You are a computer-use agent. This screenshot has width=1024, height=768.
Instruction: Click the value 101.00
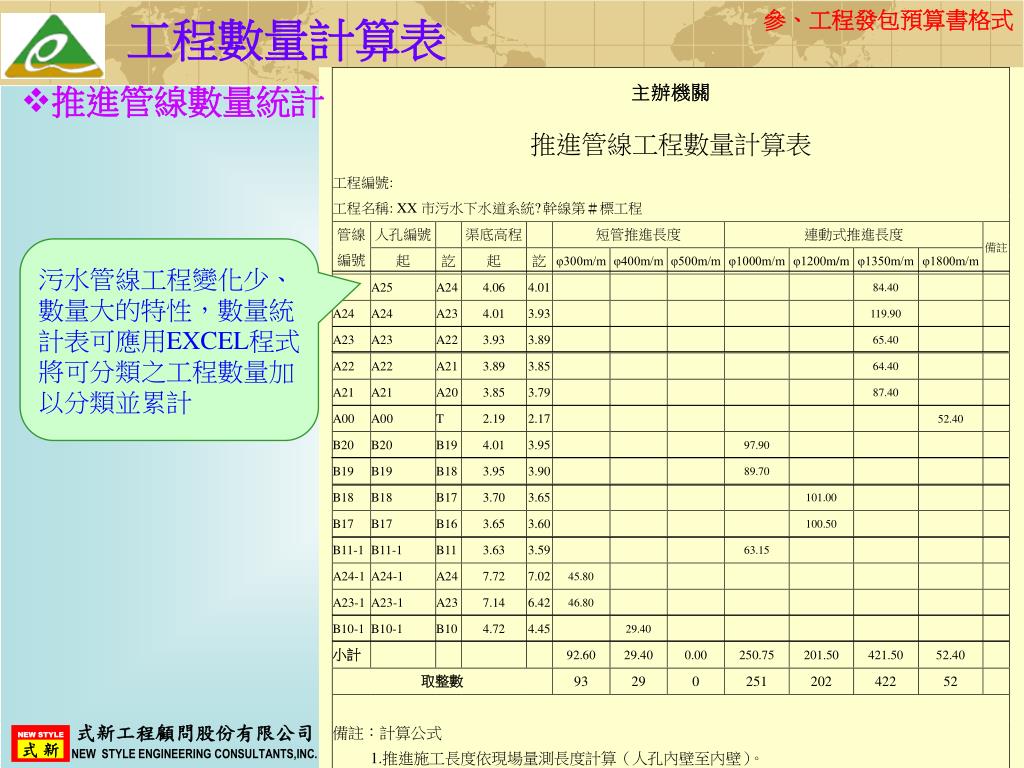pyautogui.click(x=821, y=498)
